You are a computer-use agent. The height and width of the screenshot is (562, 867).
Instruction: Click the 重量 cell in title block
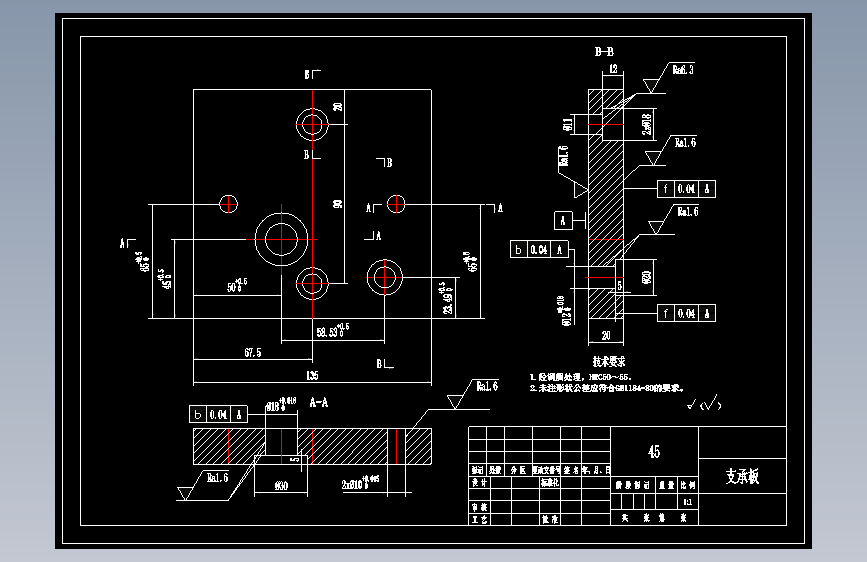(667, 485)
